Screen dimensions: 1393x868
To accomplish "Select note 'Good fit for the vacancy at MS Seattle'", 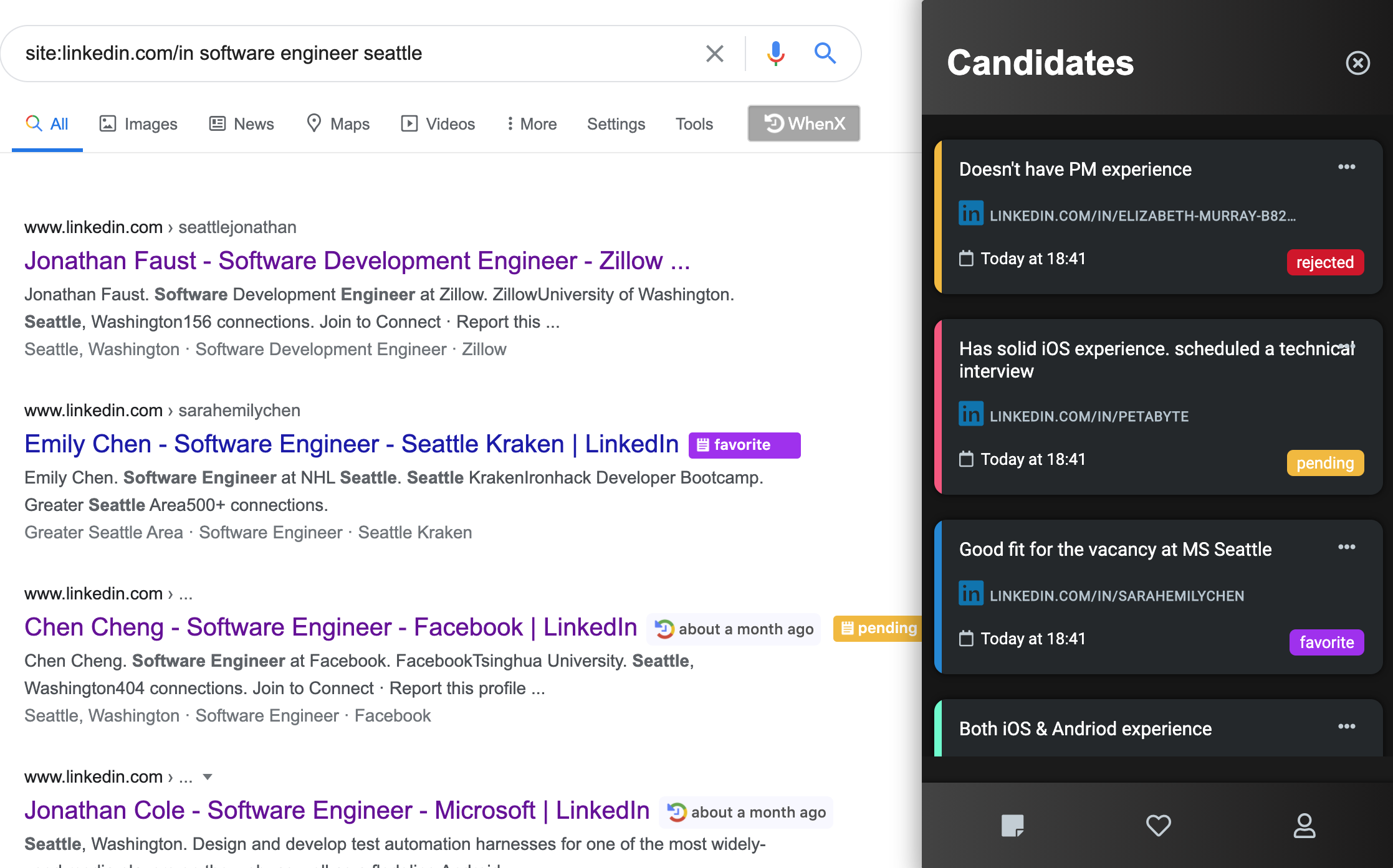I will tap(1115, 550).
